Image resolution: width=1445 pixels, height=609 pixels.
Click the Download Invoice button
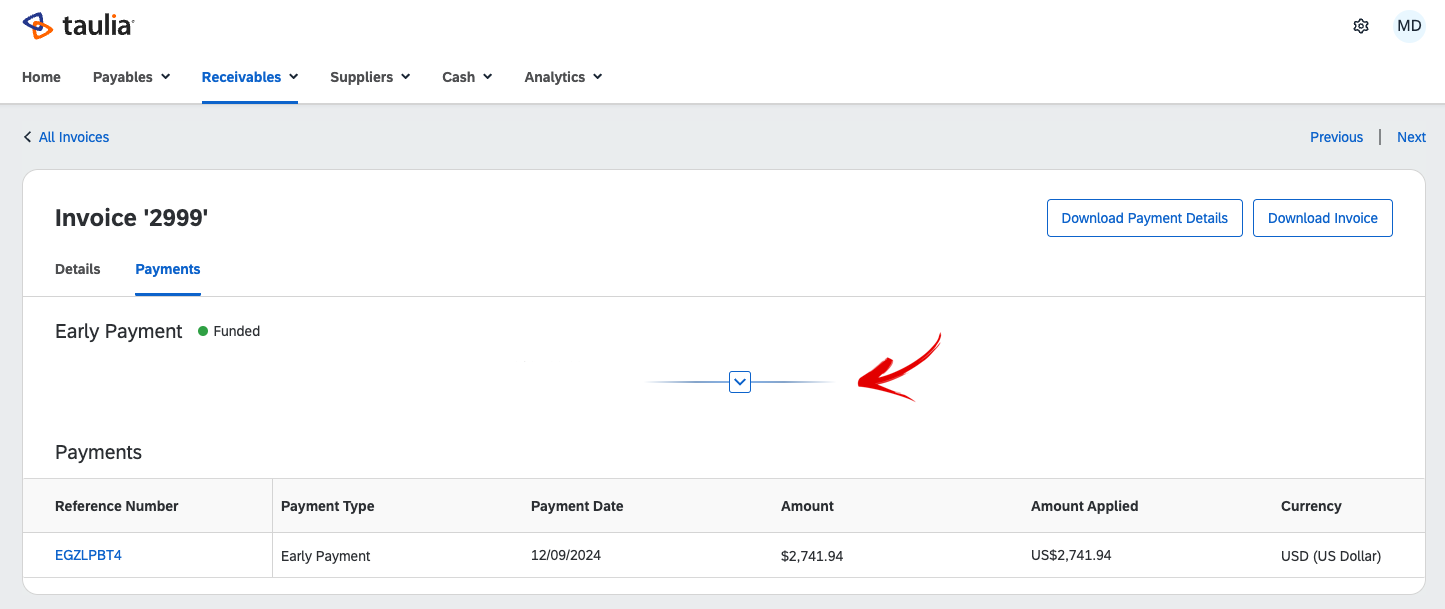coord(1322,218)
